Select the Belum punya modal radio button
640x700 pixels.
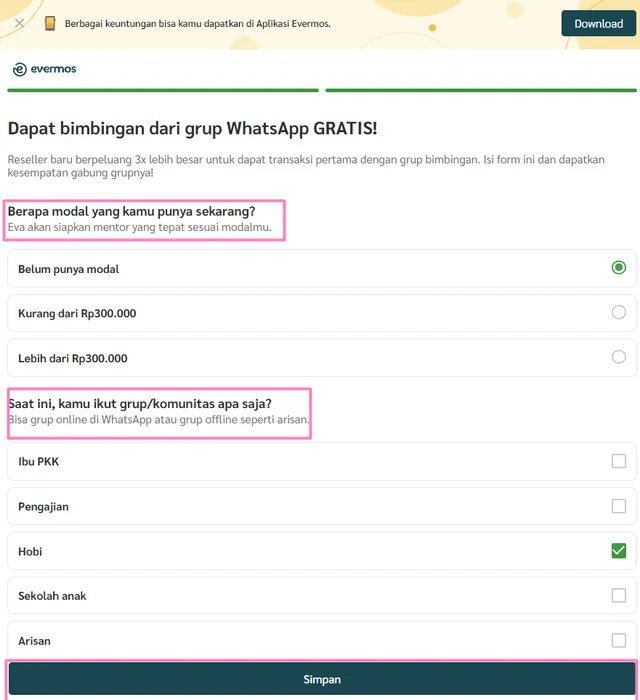tap(618, 268)
